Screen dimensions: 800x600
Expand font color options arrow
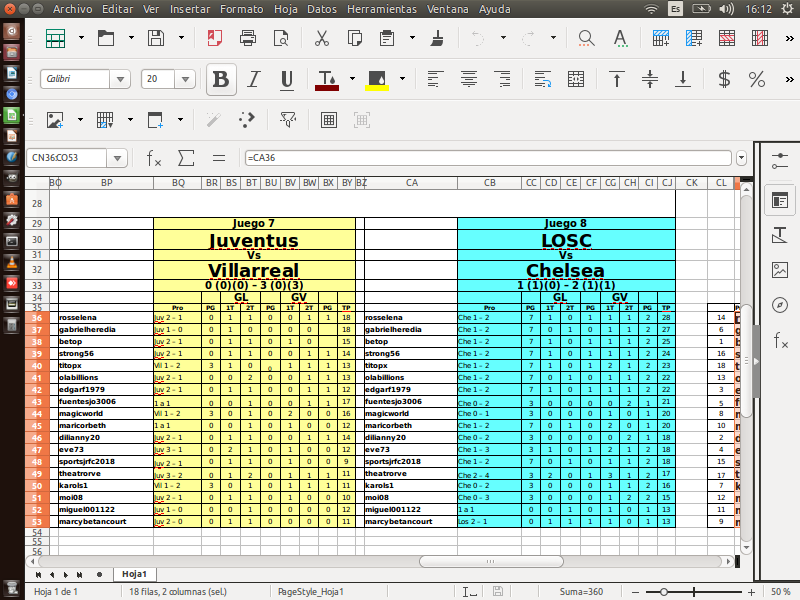[x=352, y=79]
